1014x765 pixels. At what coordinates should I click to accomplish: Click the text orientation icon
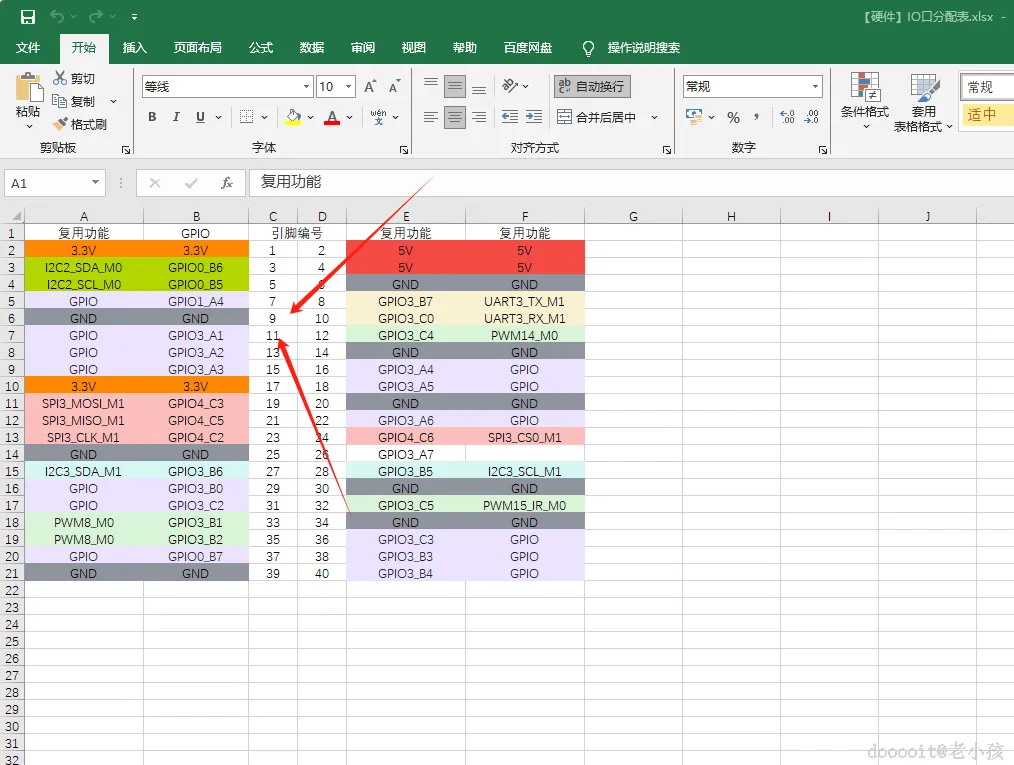[x=510, y=86]
